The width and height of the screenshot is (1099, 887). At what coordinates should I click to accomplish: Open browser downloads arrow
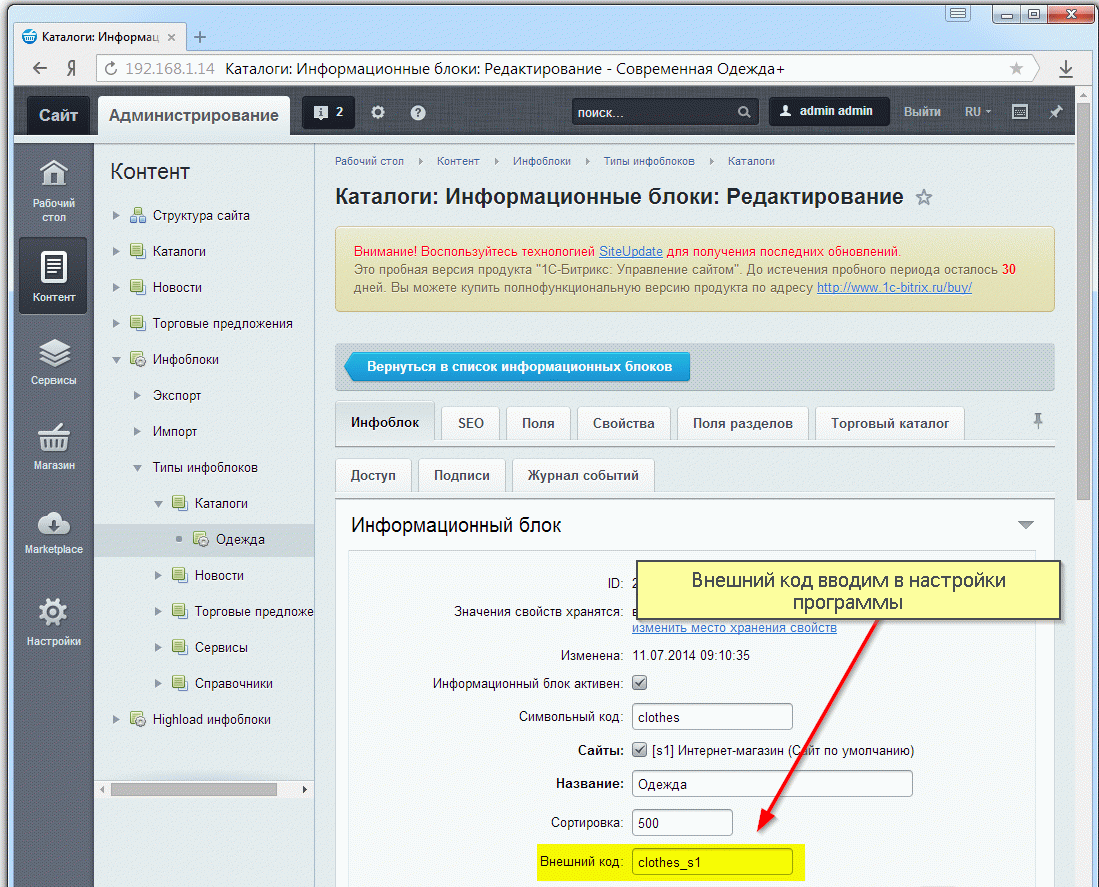pyautogui.click(x=1065, y=68)
